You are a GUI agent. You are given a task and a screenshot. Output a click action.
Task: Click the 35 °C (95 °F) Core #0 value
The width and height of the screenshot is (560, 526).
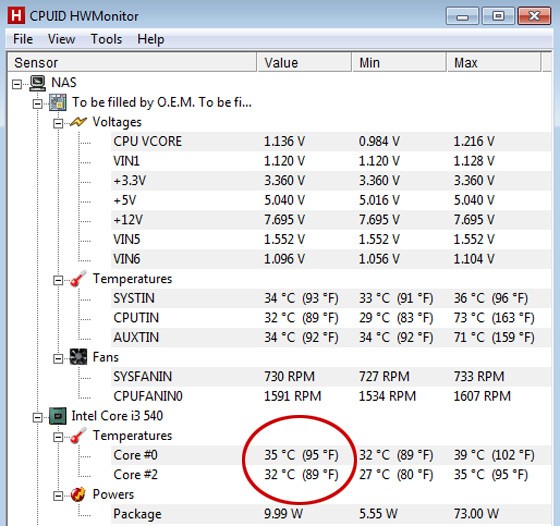point(301,455)
